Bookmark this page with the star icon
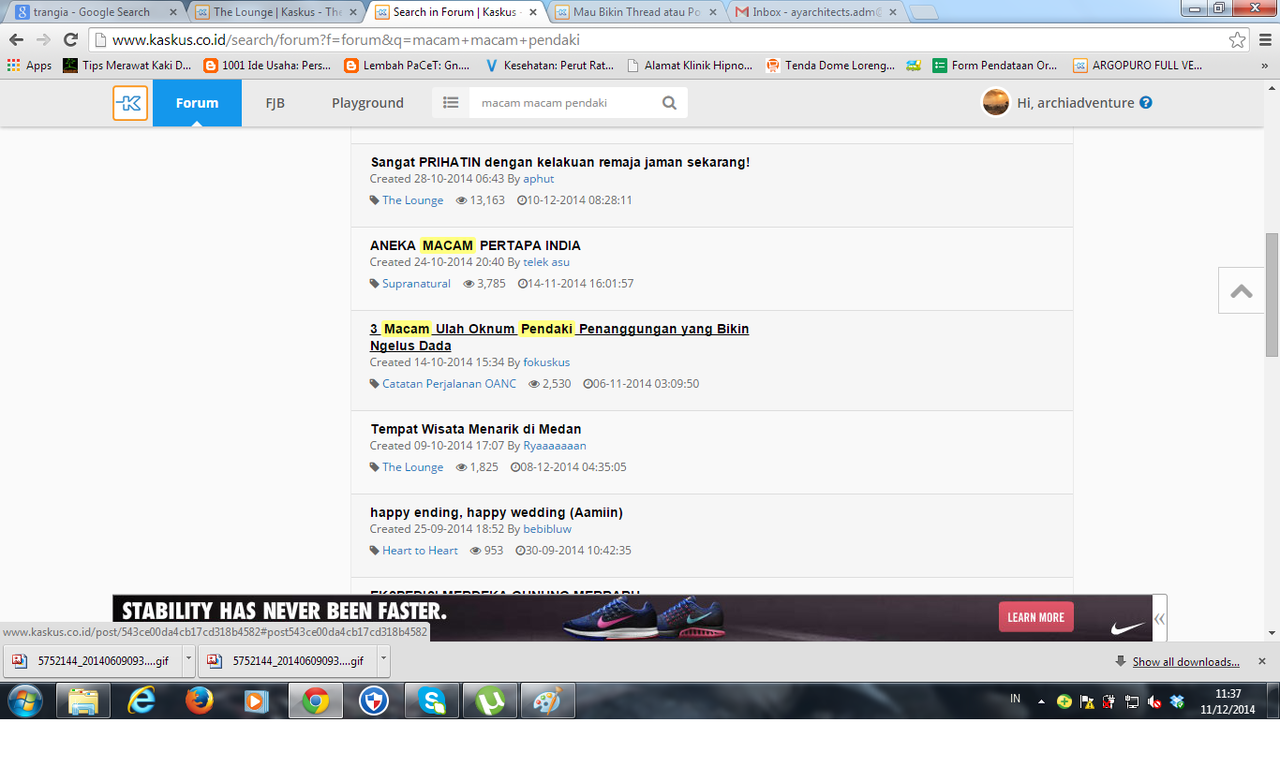 pos(1238,40)
